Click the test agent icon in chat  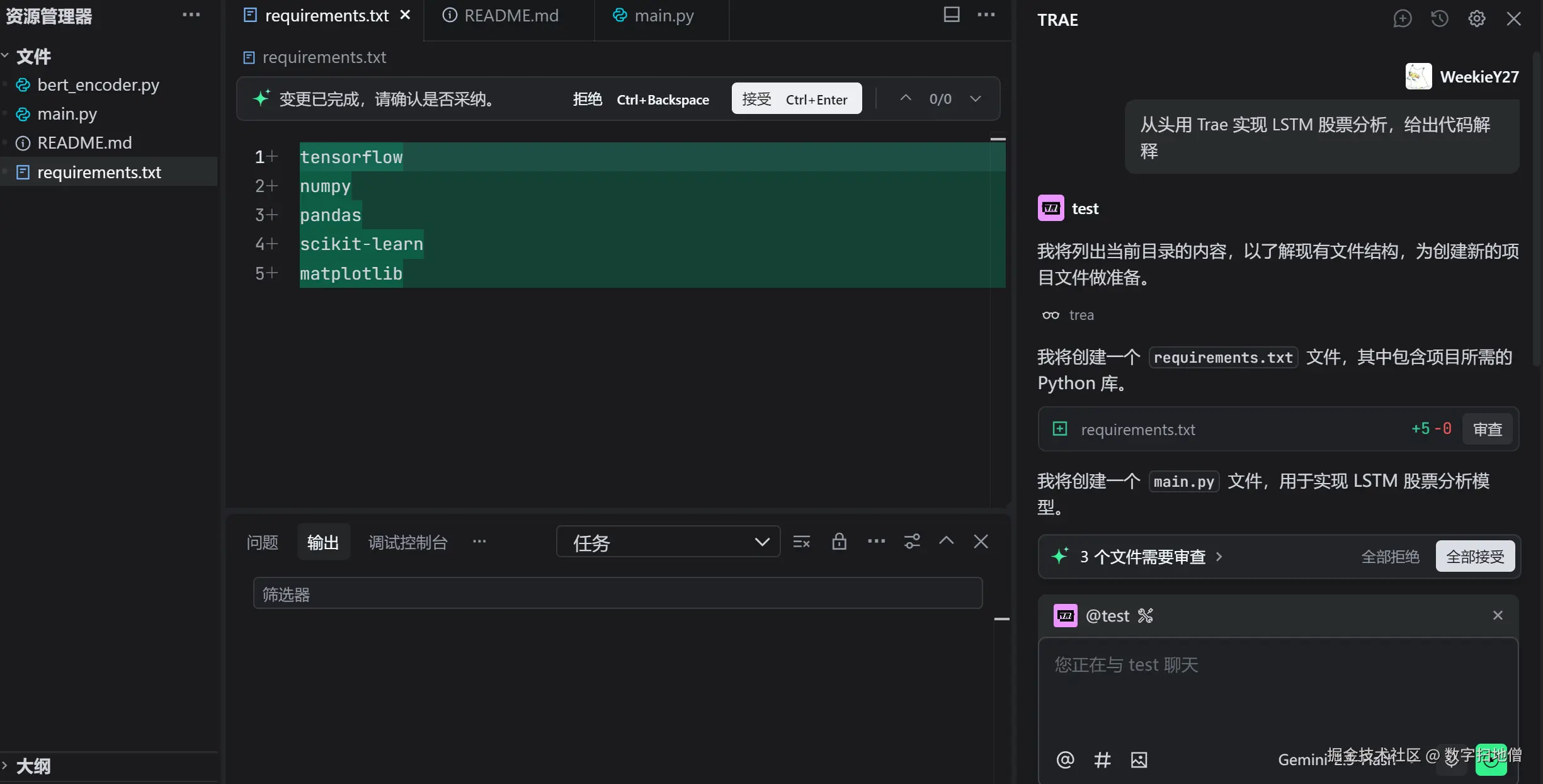click(1050, 208)
